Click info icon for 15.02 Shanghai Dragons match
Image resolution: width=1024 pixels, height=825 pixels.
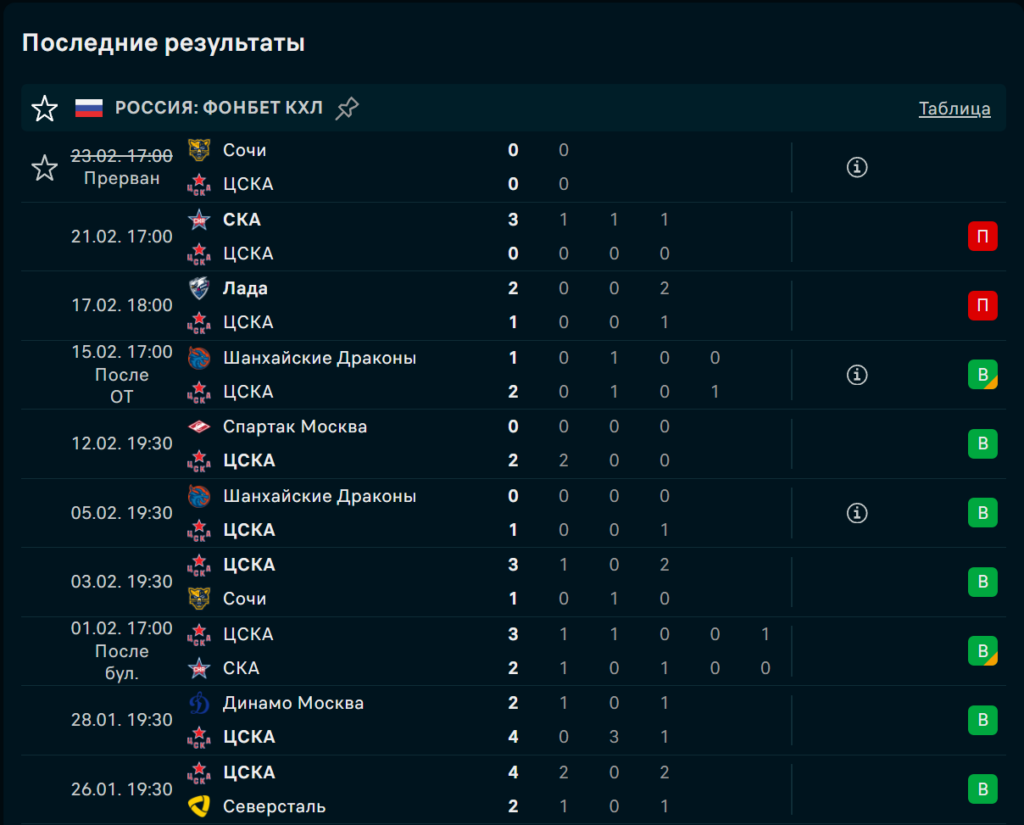coord(856,375)
